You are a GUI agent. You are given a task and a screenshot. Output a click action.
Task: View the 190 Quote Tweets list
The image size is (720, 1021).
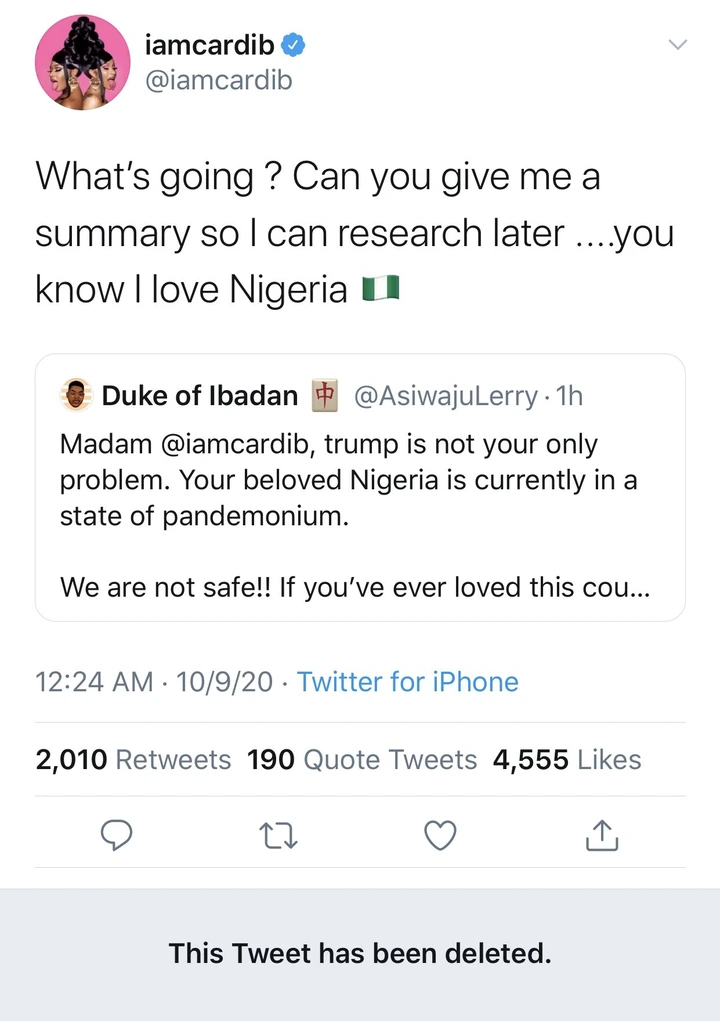(x=362, y=760)
